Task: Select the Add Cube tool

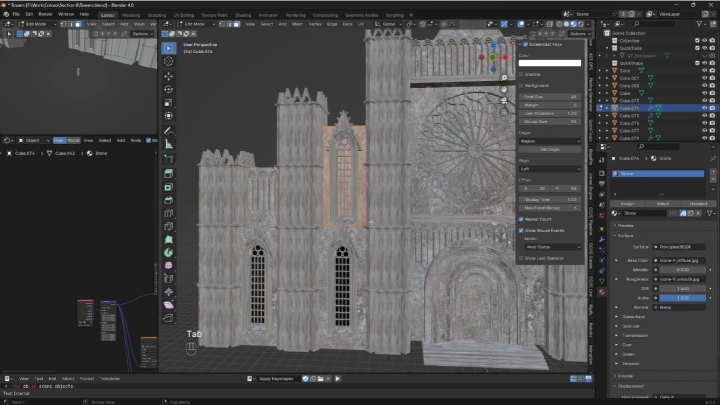Action: pyautogui.click(x=169, y=159)
